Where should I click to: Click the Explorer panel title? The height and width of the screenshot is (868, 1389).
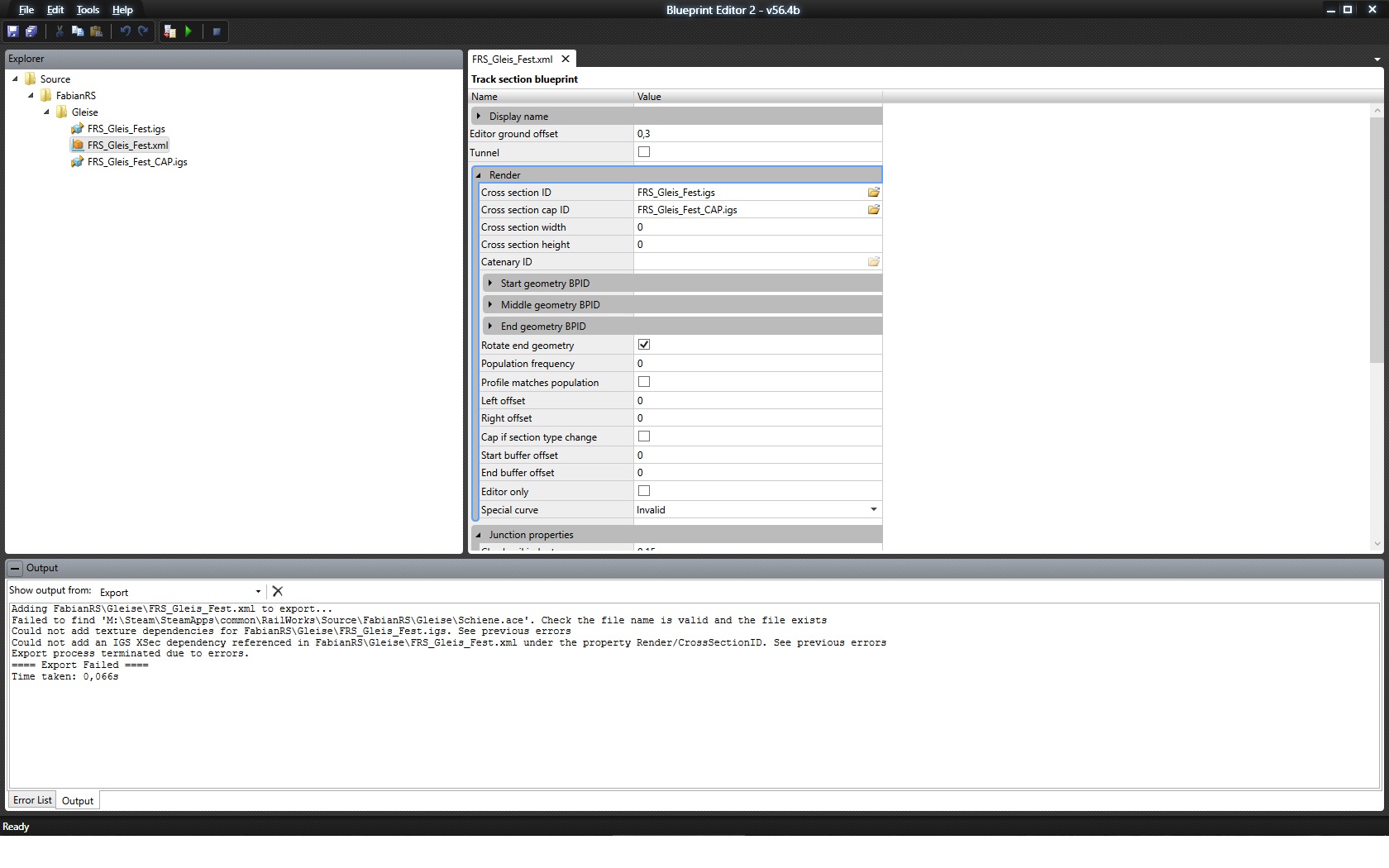pos(26,59)
